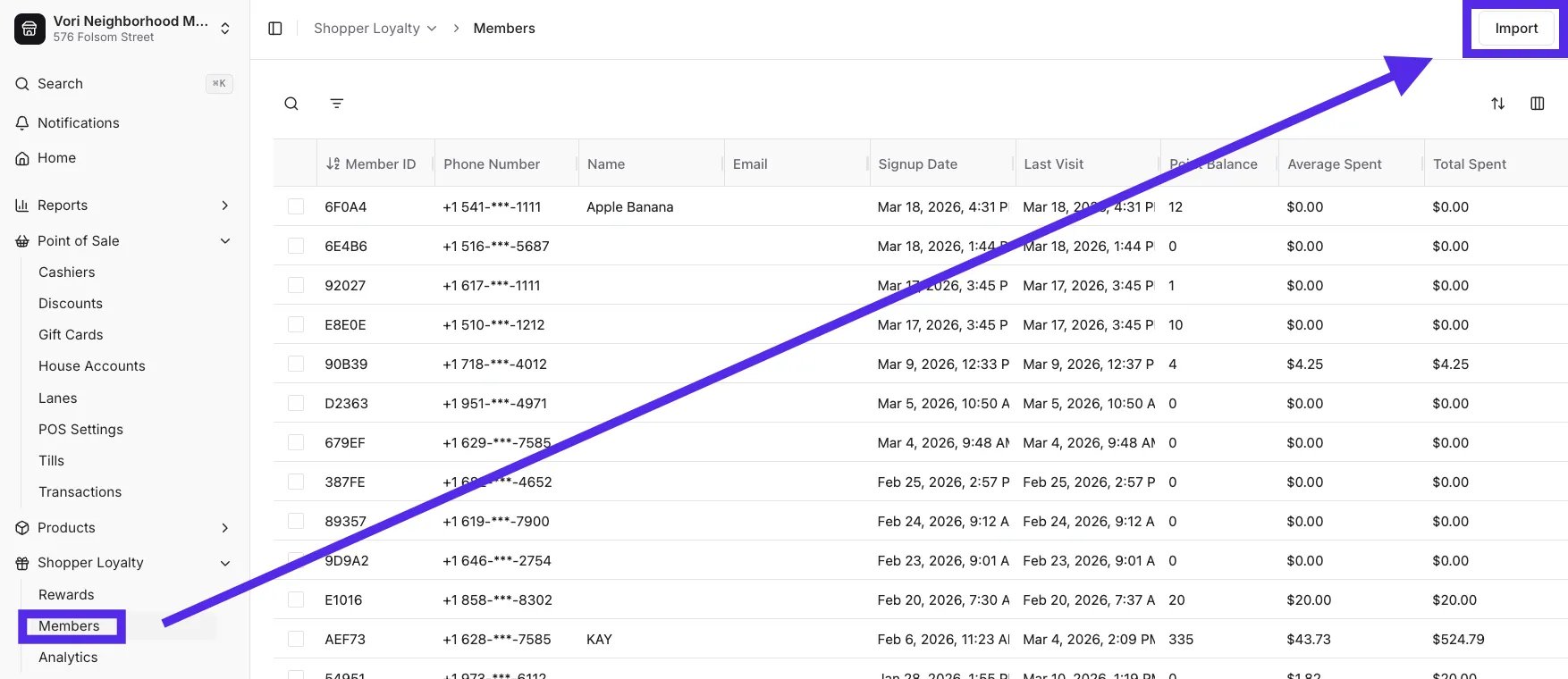Click the name cell Apple Banana

pyautogui.click(x=630, y=206)
